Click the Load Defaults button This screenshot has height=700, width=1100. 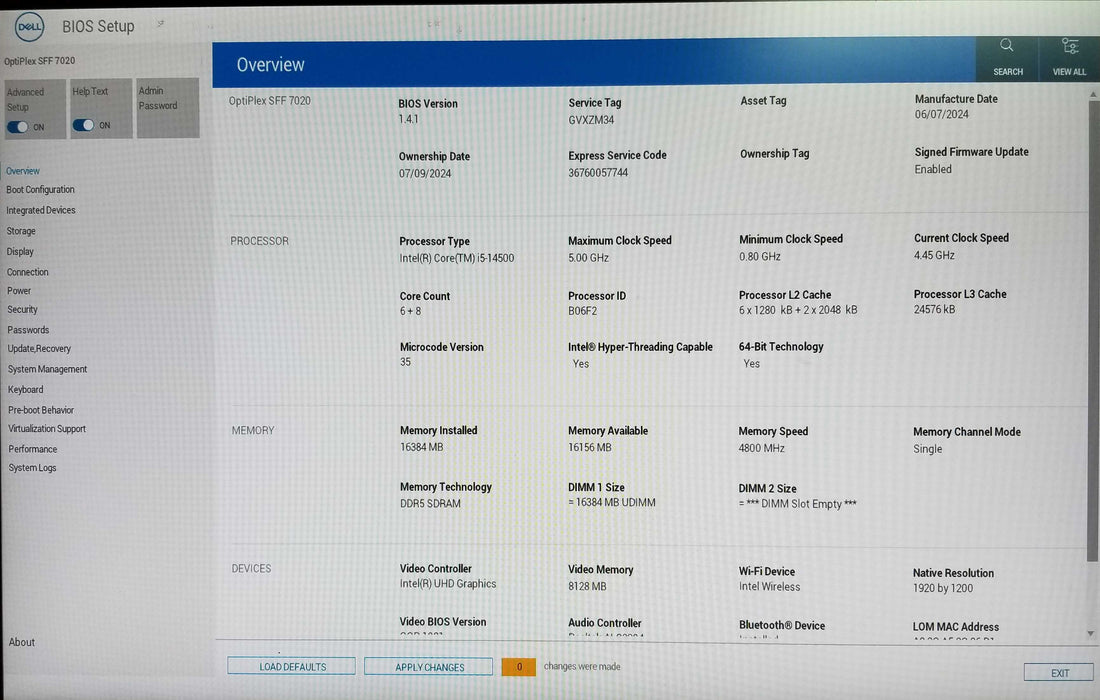291,666
